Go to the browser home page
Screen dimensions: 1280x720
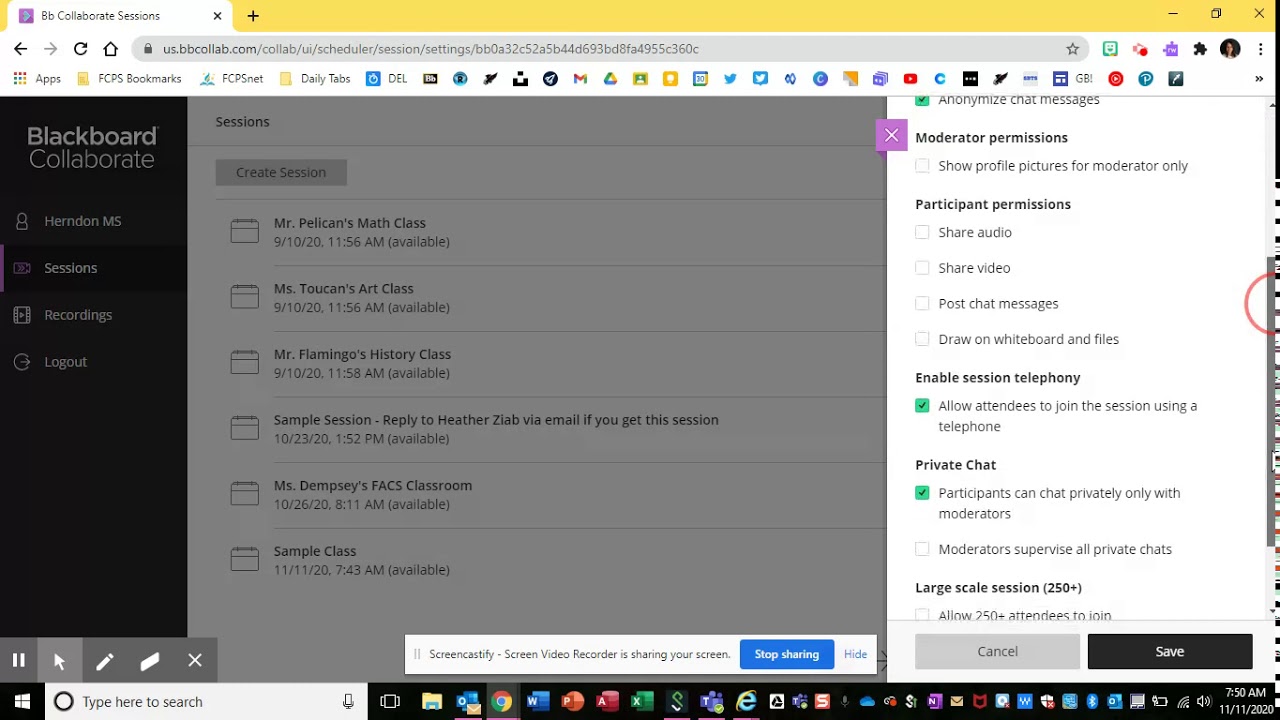[x=111, y=48]
